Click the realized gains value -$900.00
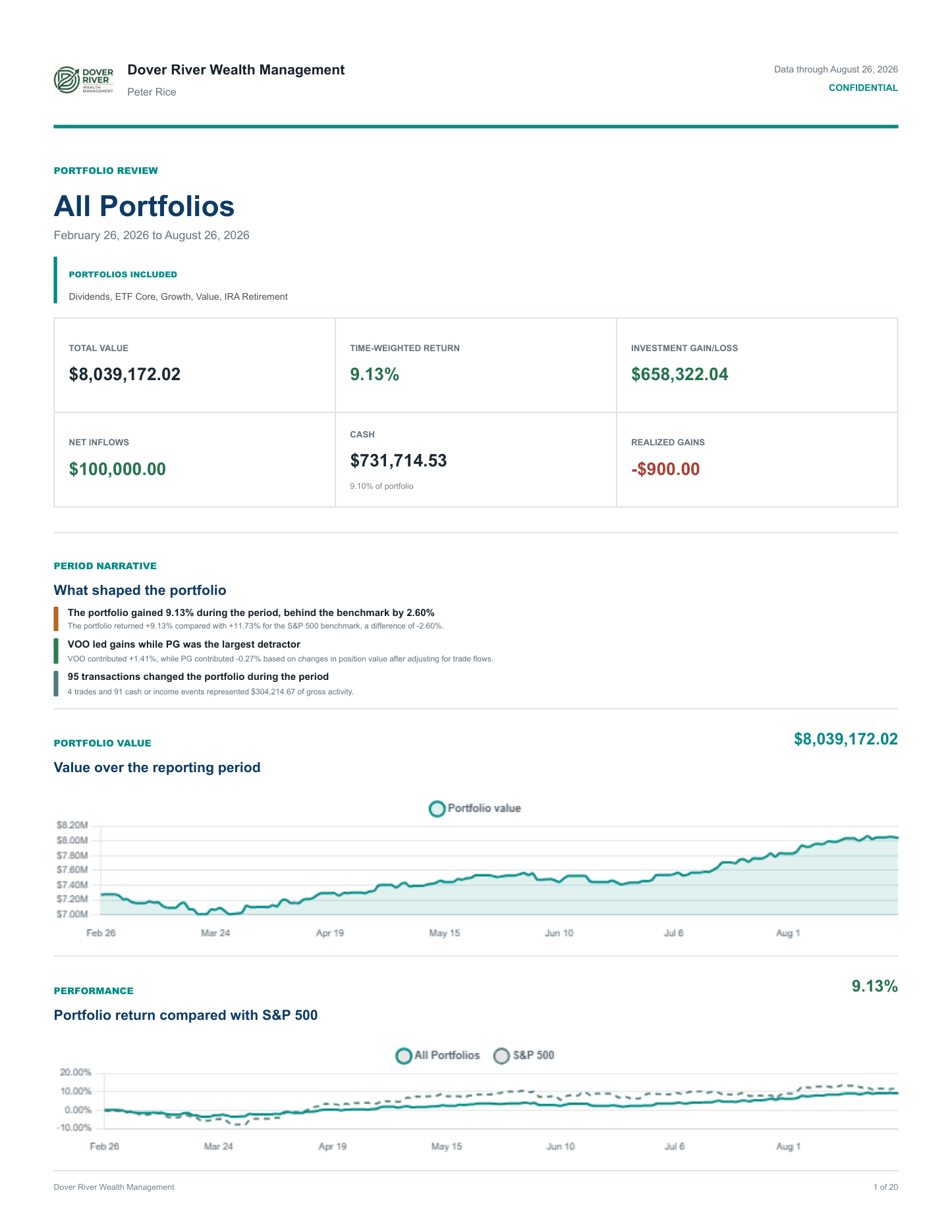This screenshot has width=952, height=1232. (665, 469)
